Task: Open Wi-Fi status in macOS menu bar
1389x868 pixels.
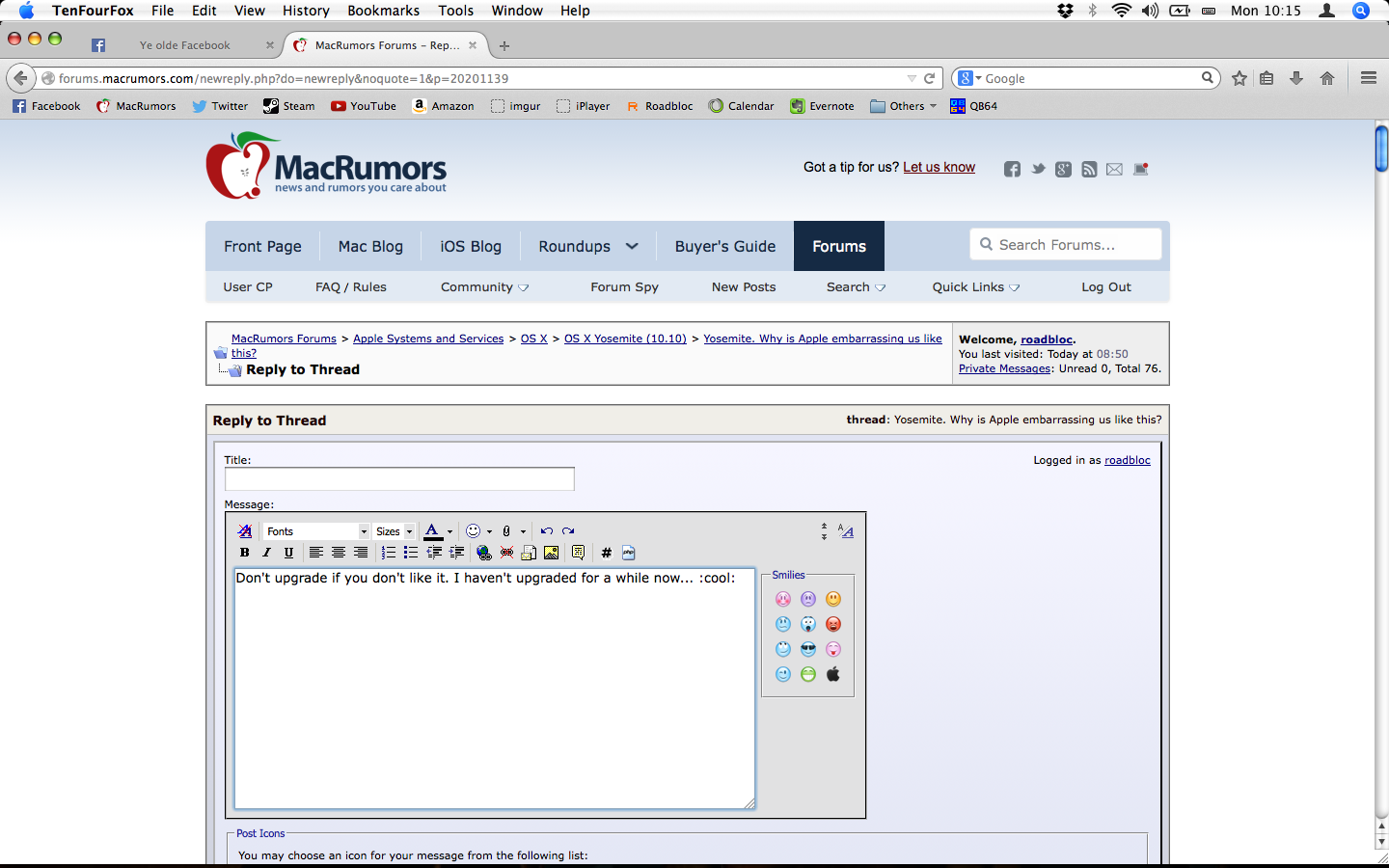Action: point(1121,11)
